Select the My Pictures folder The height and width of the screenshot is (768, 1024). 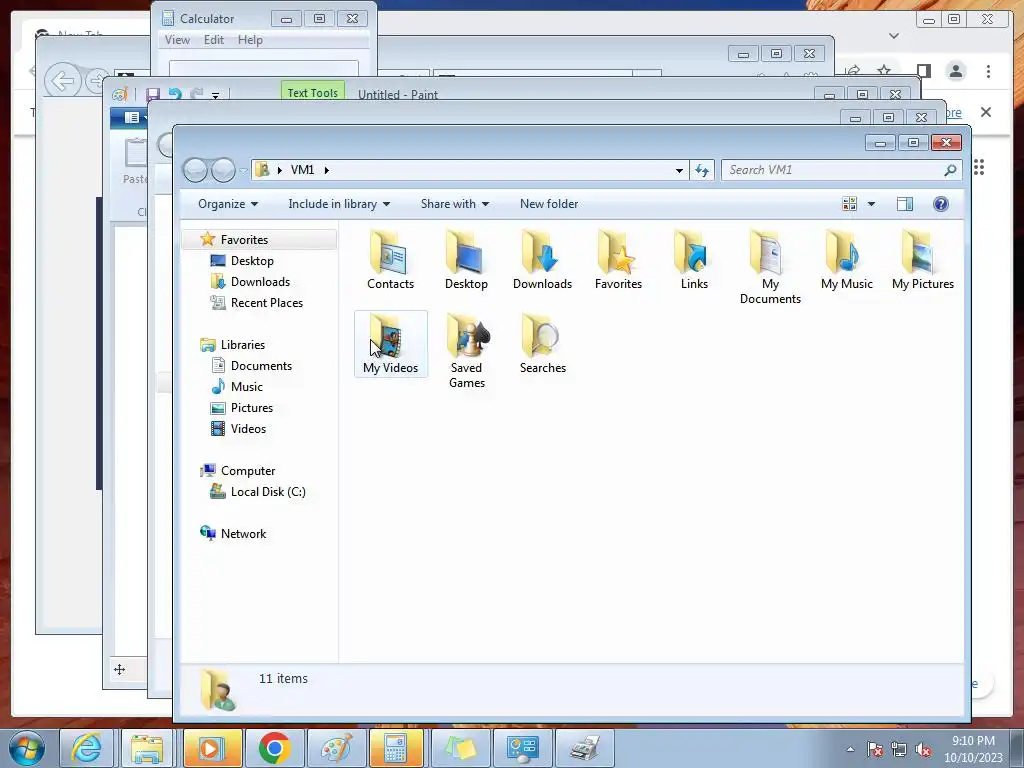click(x=923, y=259)
